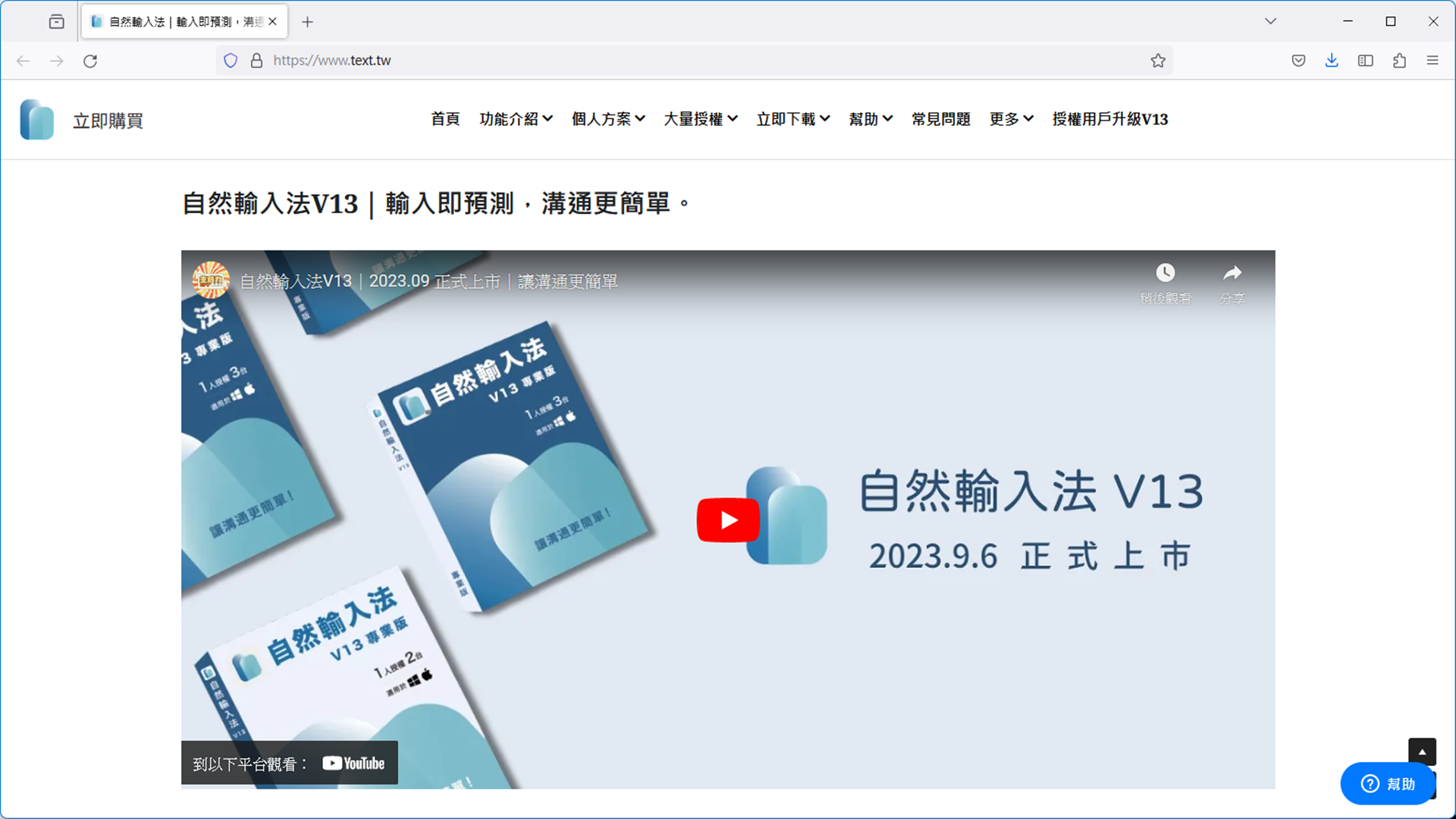Expand the 個人方案 menu
The height and width of the screenshot is (819, 1456).
pos(608,119)
